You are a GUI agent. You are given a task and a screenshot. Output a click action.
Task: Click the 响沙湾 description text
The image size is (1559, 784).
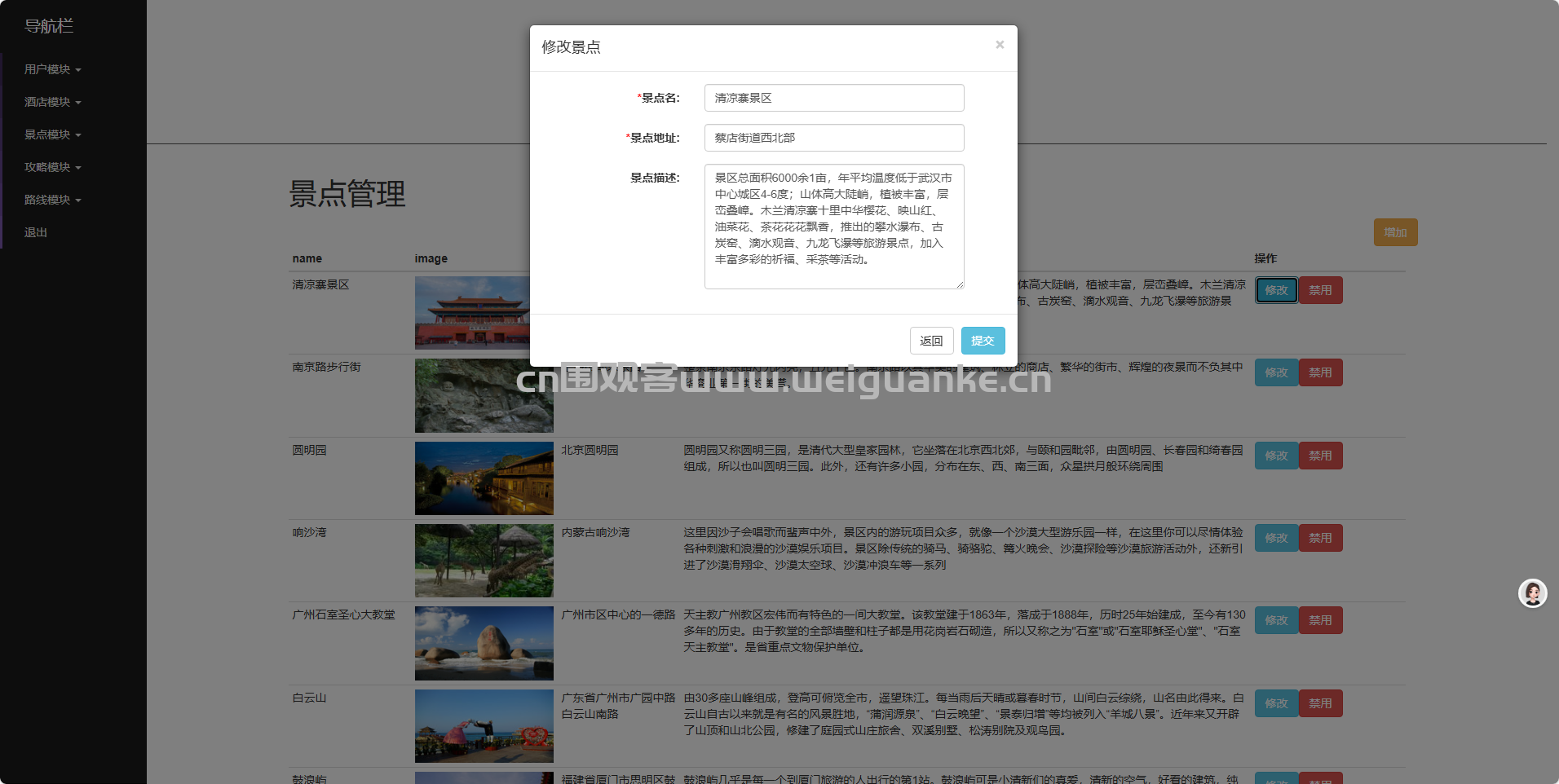[x=964, y=548]
